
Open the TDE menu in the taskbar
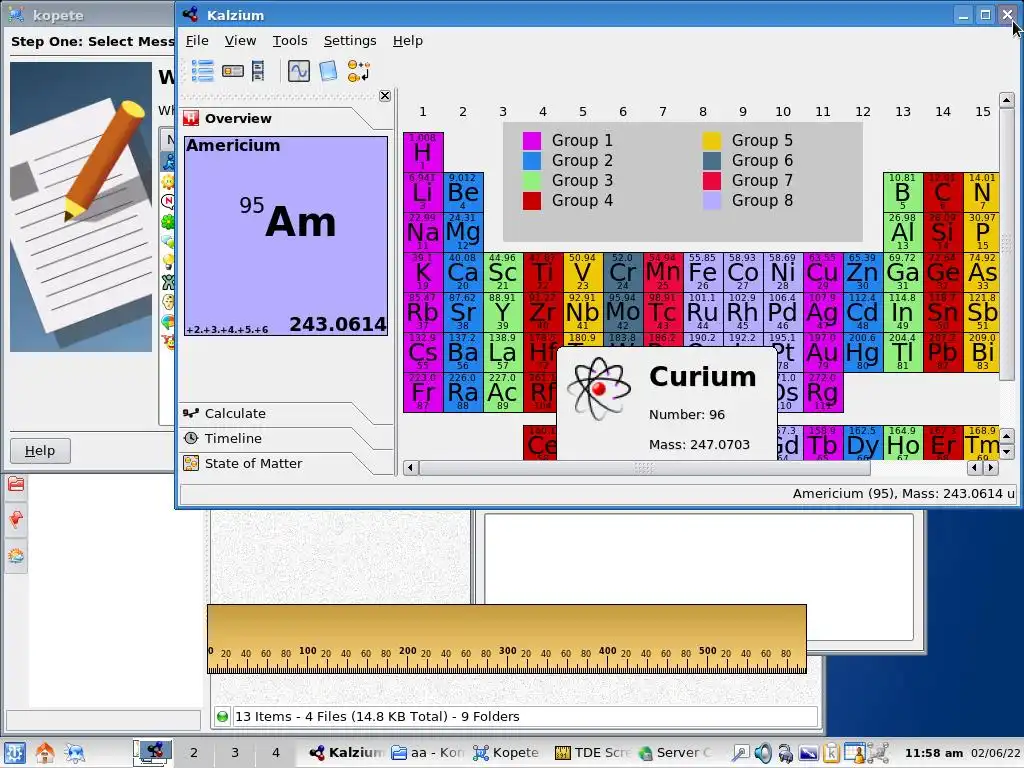tap(14, 753)
